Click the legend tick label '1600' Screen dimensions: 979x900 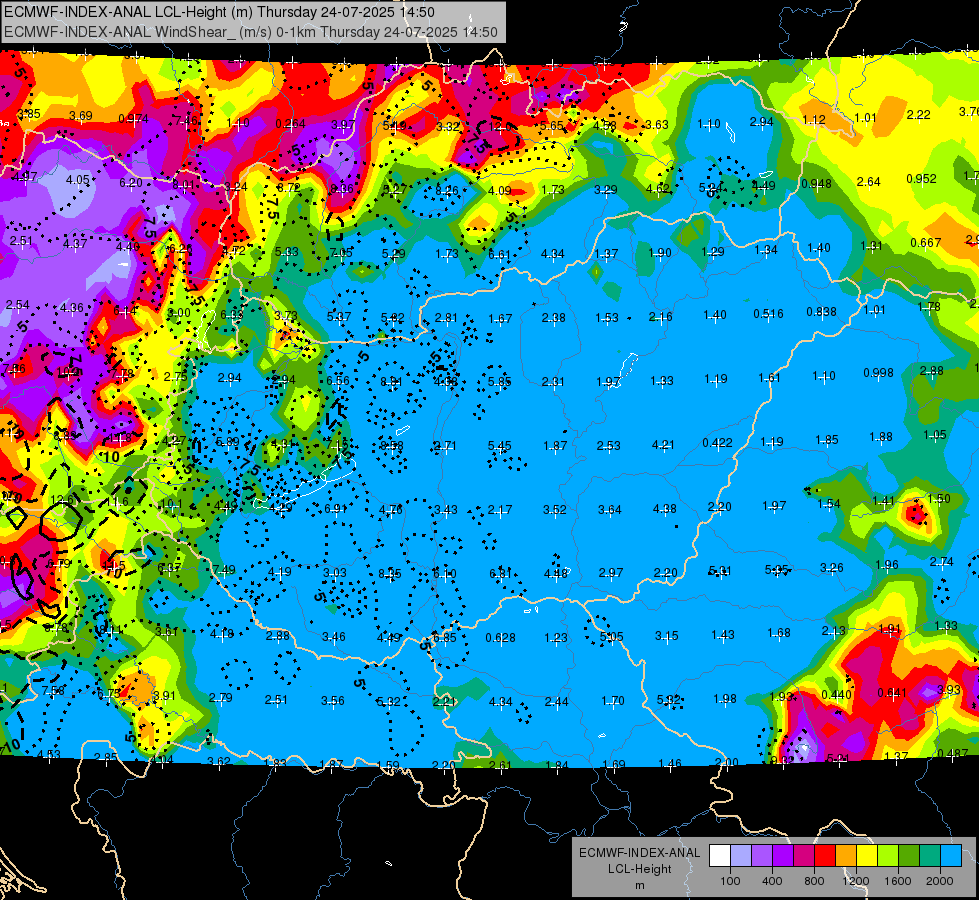point(897,881)
